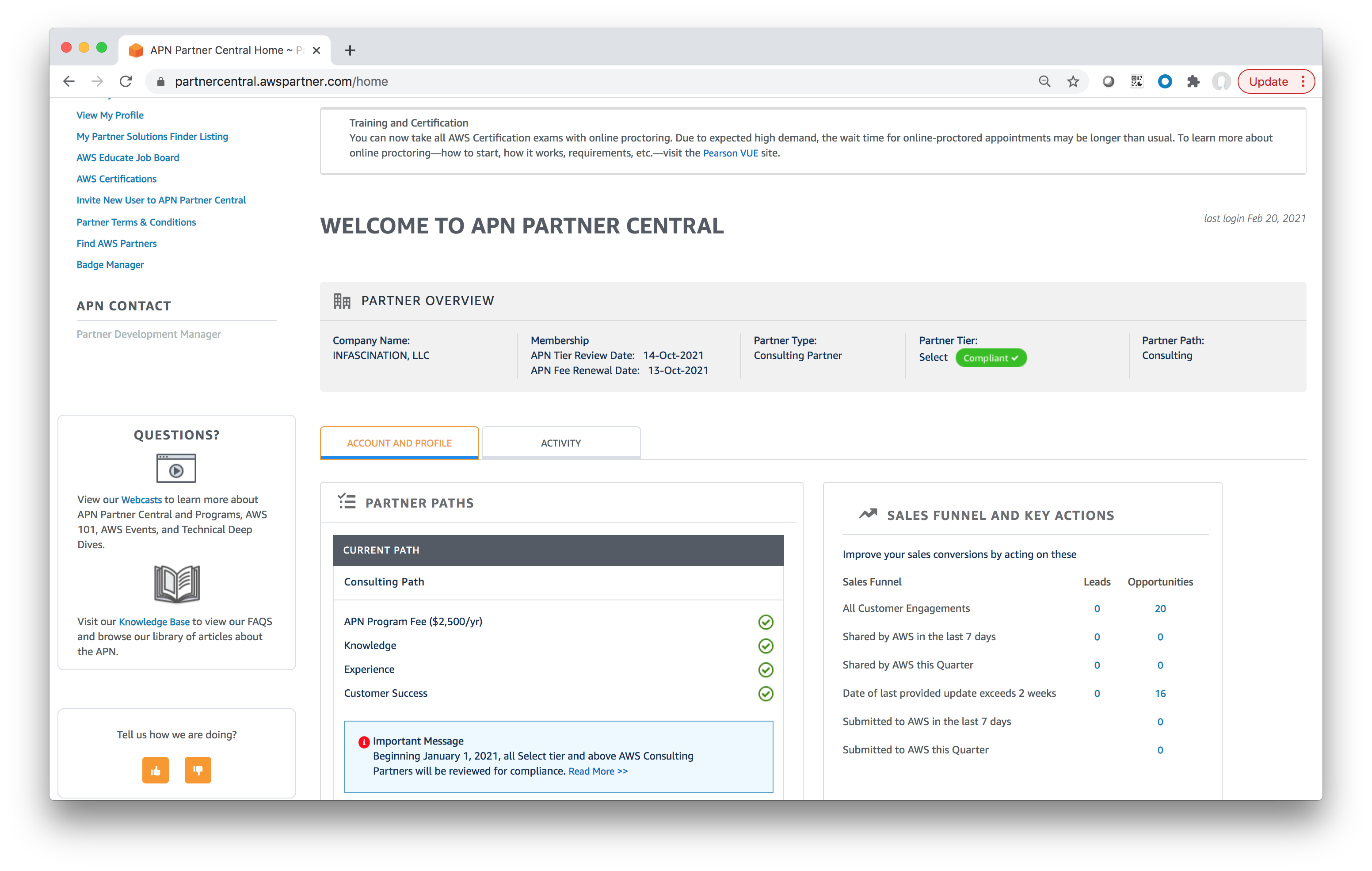Close the APN Partner Central tab
The width and height of the screenshot is (1372, 871).
coord(316,50)
